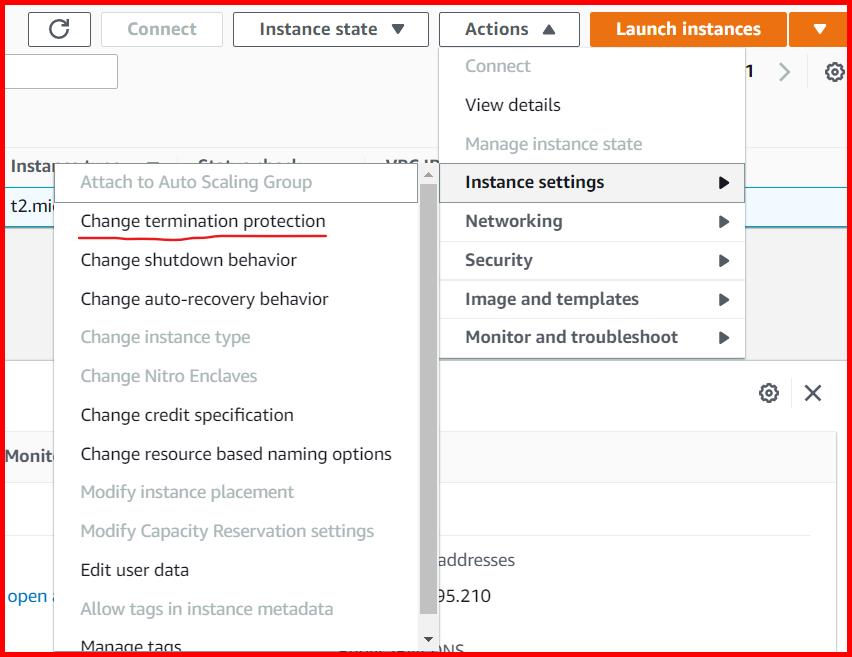Viewport: 852px width, 657px height.
Task: Select Change credit specification
Action: coord(186,415)
